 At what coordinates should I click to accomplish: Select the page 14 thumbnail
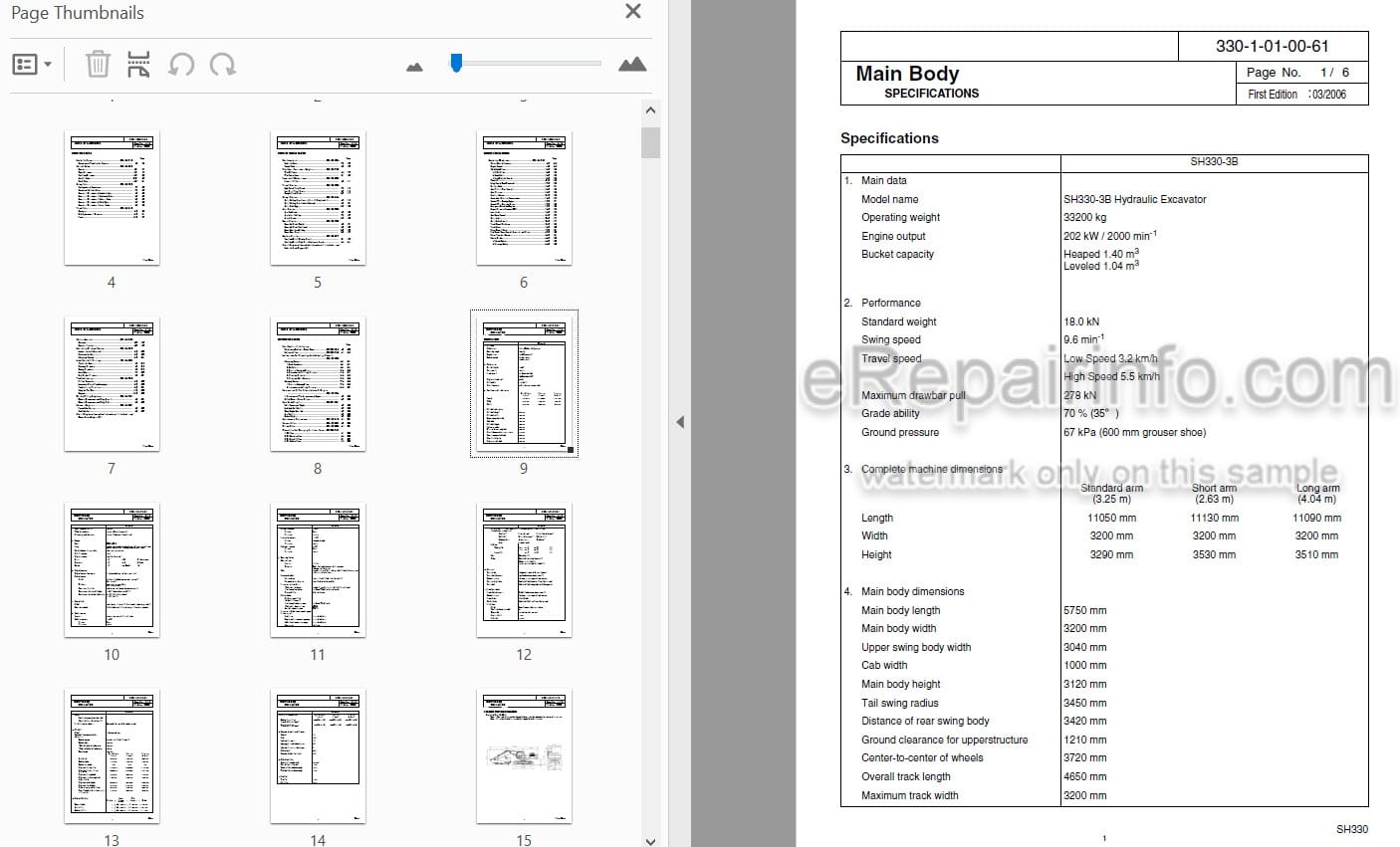pyautogui.click(x=318, y=756)
